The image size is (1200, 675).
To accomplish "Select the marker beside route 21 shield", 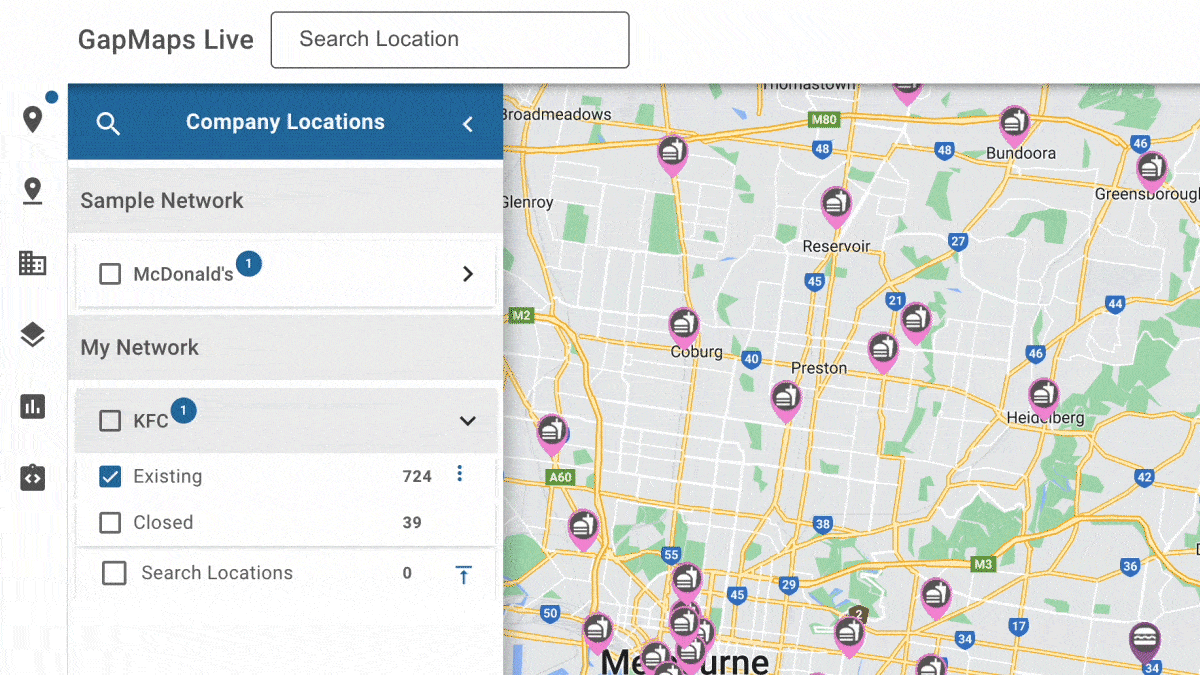I will click(915, 324).
